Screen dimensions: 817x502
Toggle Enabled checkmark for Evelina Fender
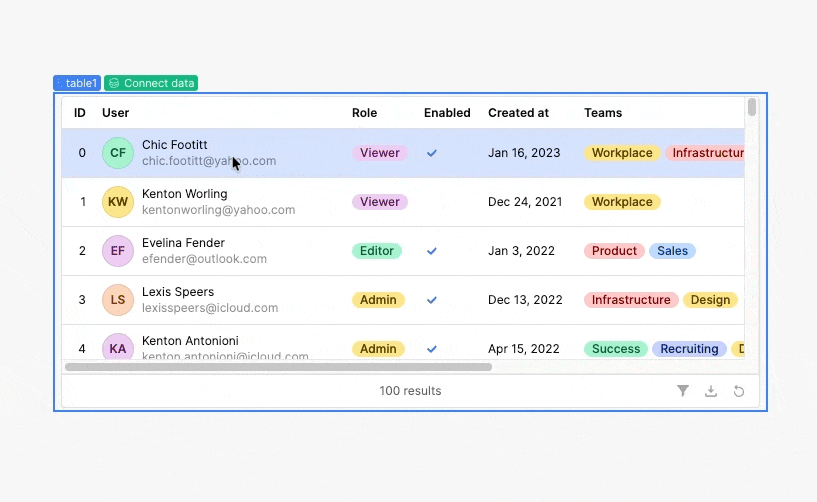[432, 251]
